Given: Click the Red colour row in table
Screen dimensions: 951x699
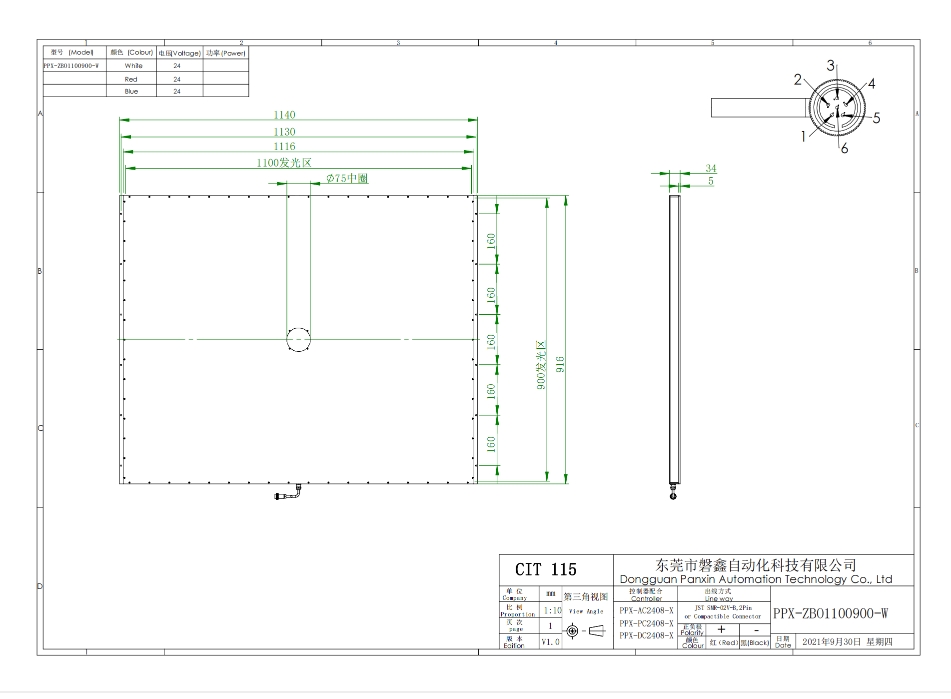Looking at the screenshot, I should [130, 78].
